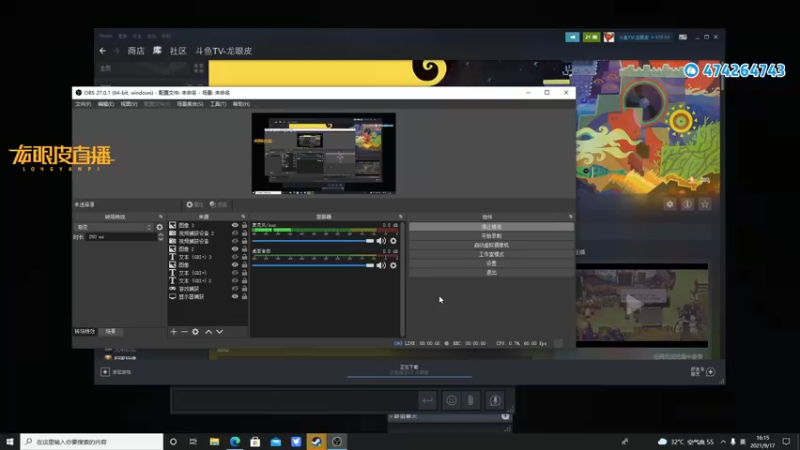Open the 编辑(E) menu in OBS
Image resolution: width=800 pixels, height=450 pixels.
(106, 104)
